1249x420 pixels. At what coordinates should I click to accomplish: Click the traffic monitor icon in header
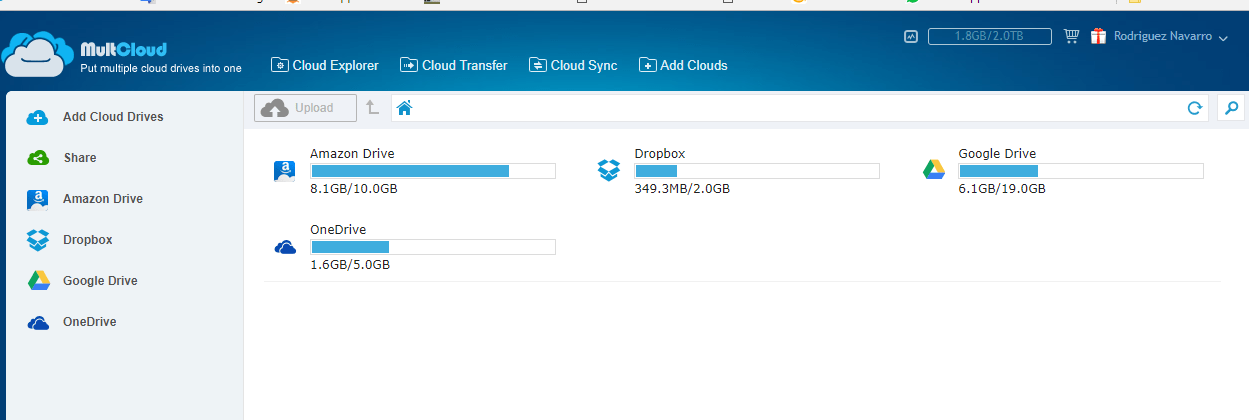point(910,37)
